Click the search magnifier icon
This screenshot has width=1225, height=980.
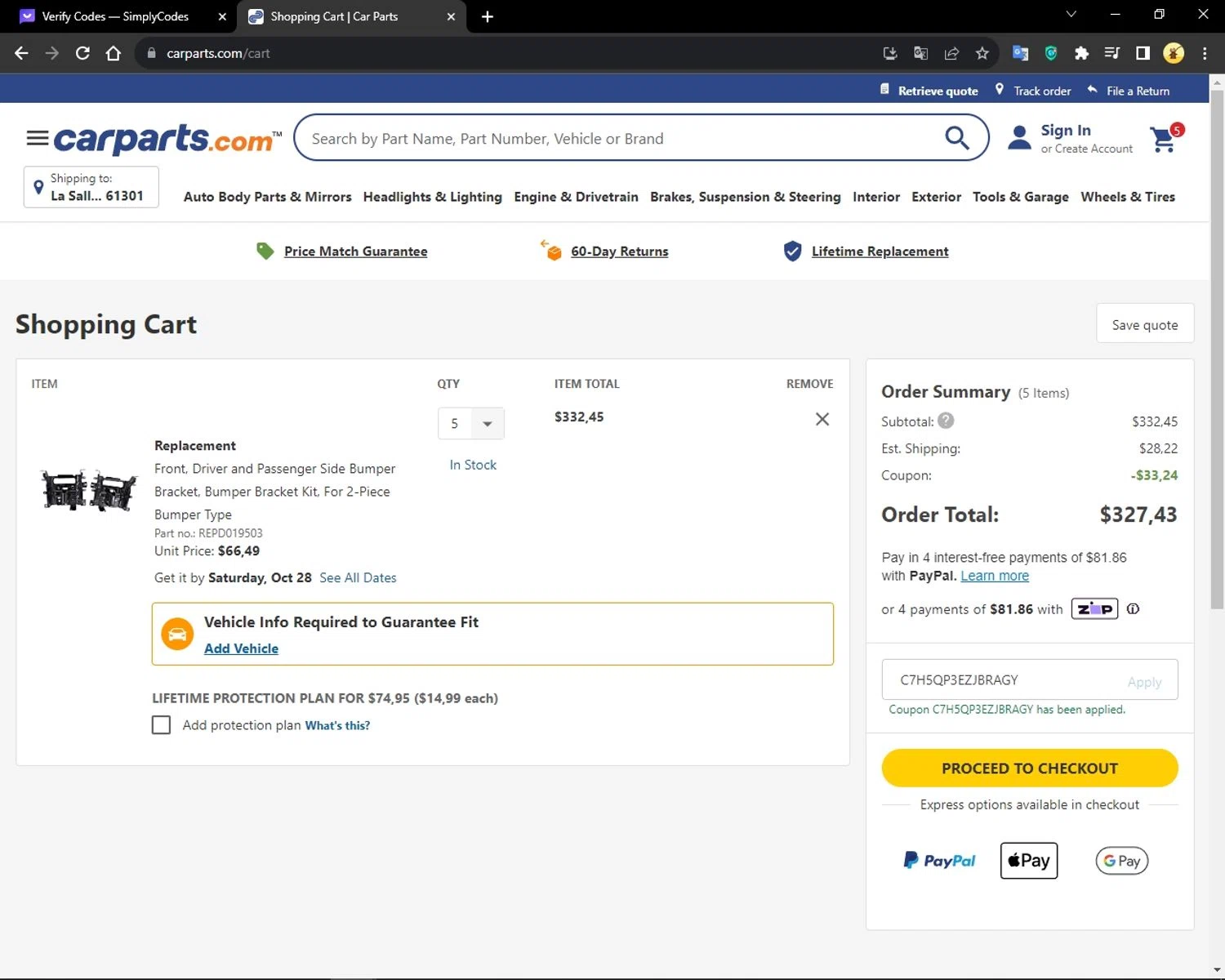tap(957, 138)
